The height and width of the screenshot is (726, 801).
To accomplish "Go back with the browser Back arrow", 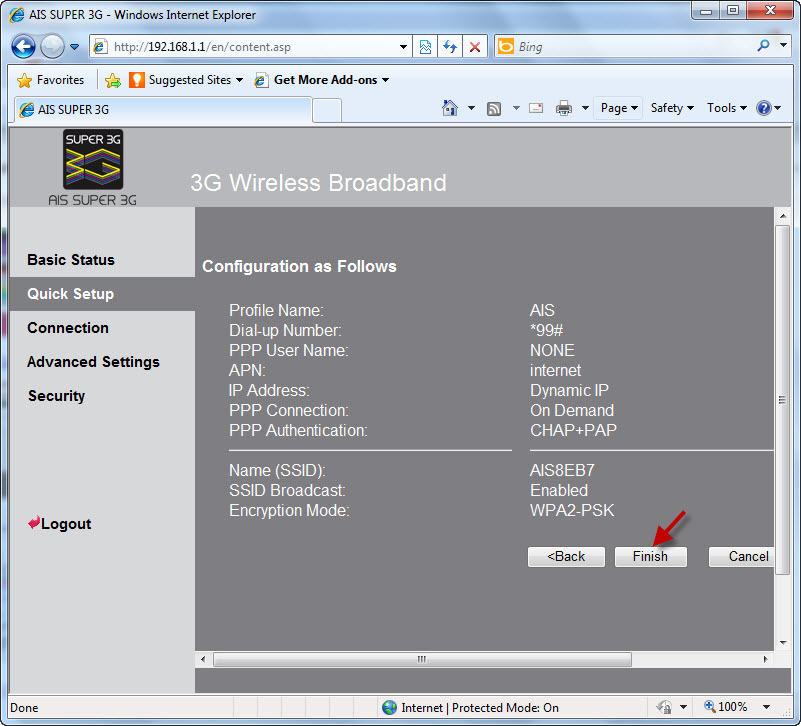I will pos(23,47).
